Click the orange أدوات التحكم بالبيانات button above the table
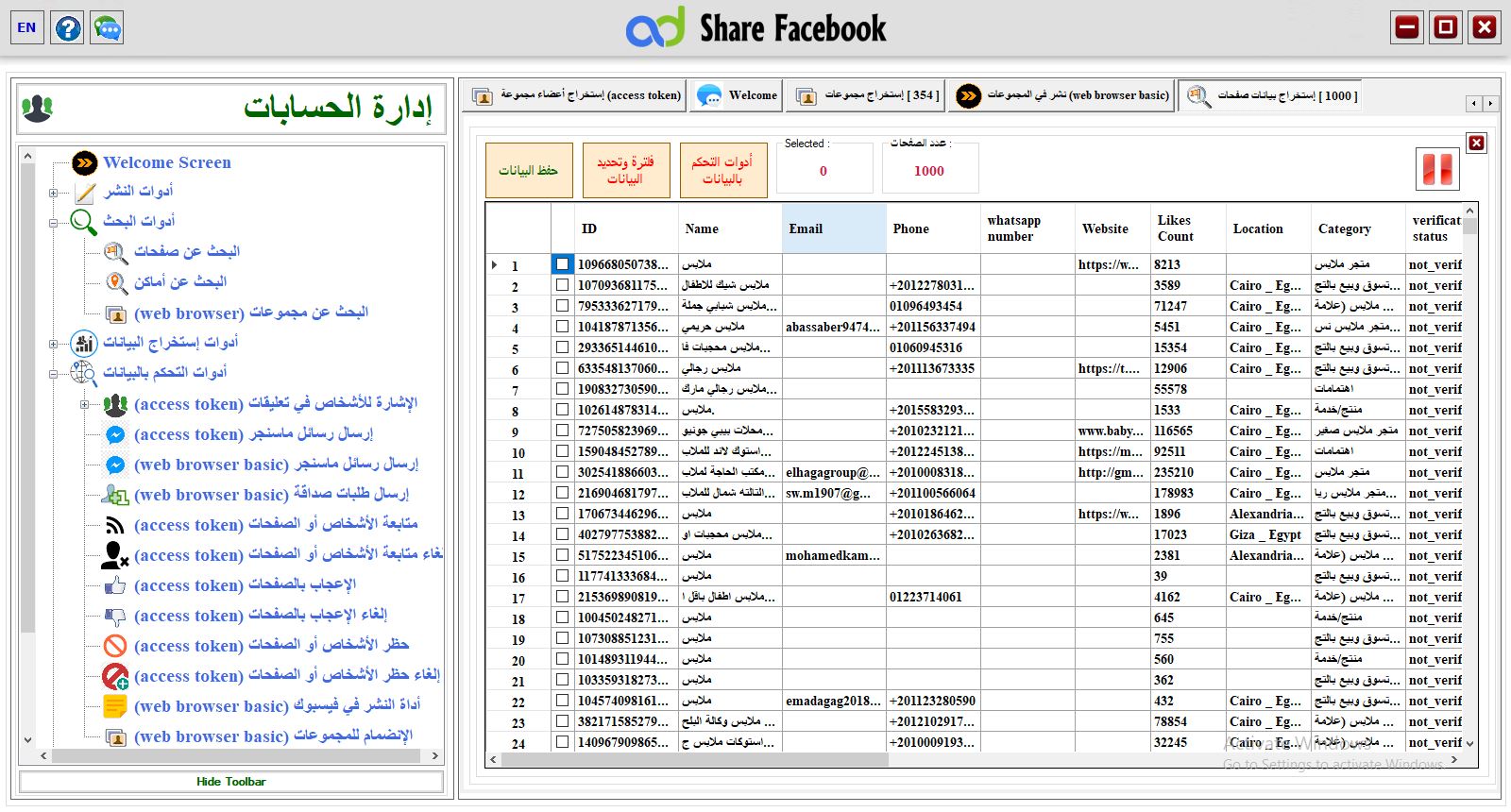This screenshot has width=1511, height=812. (723, 170)
